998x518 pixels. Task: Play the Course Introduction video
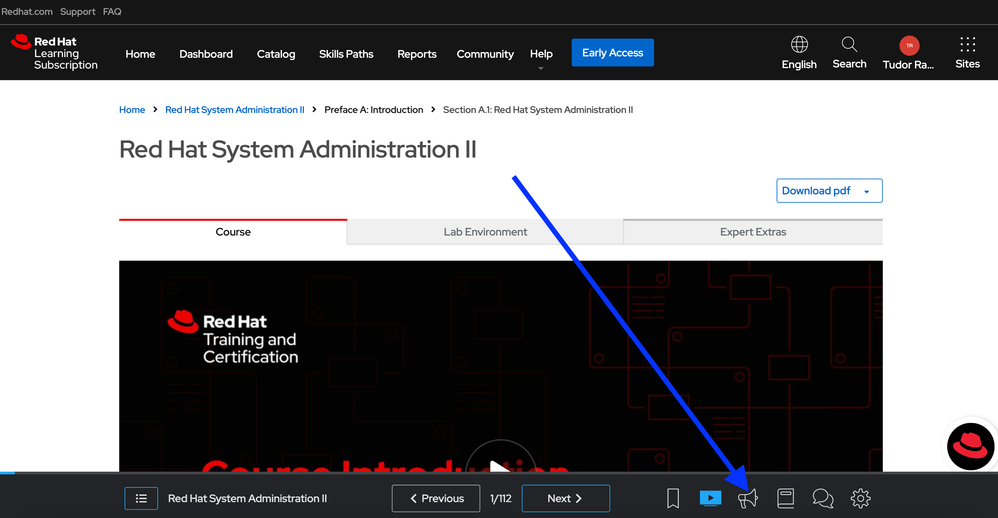click(x=500, y=462)
